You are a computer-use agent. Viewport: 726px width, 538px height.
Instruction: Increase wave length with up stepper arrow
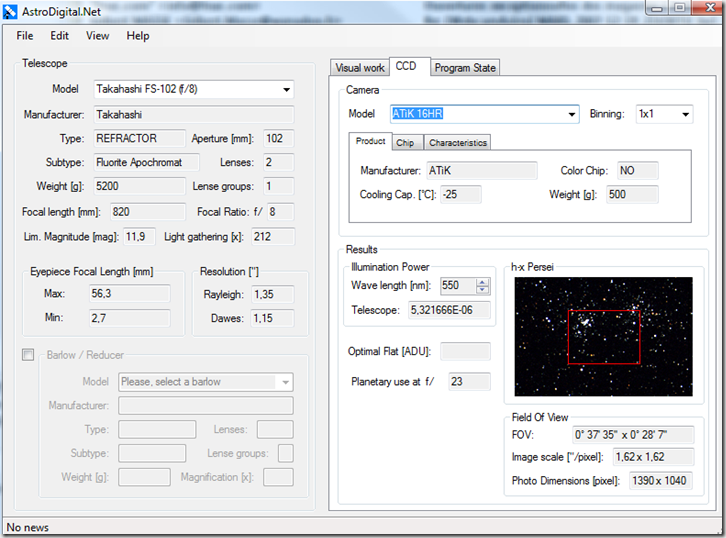point(482,282)
